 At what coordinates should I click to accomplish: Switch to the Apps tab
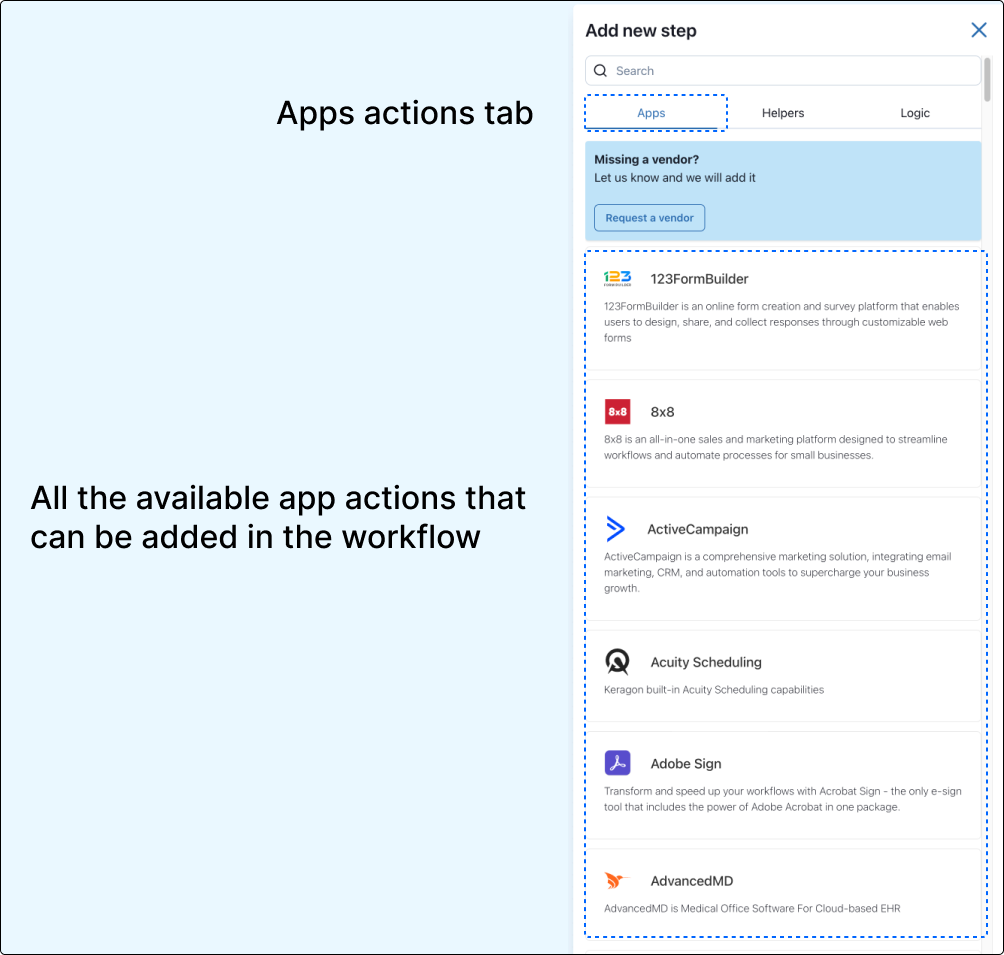coord(651,113)
